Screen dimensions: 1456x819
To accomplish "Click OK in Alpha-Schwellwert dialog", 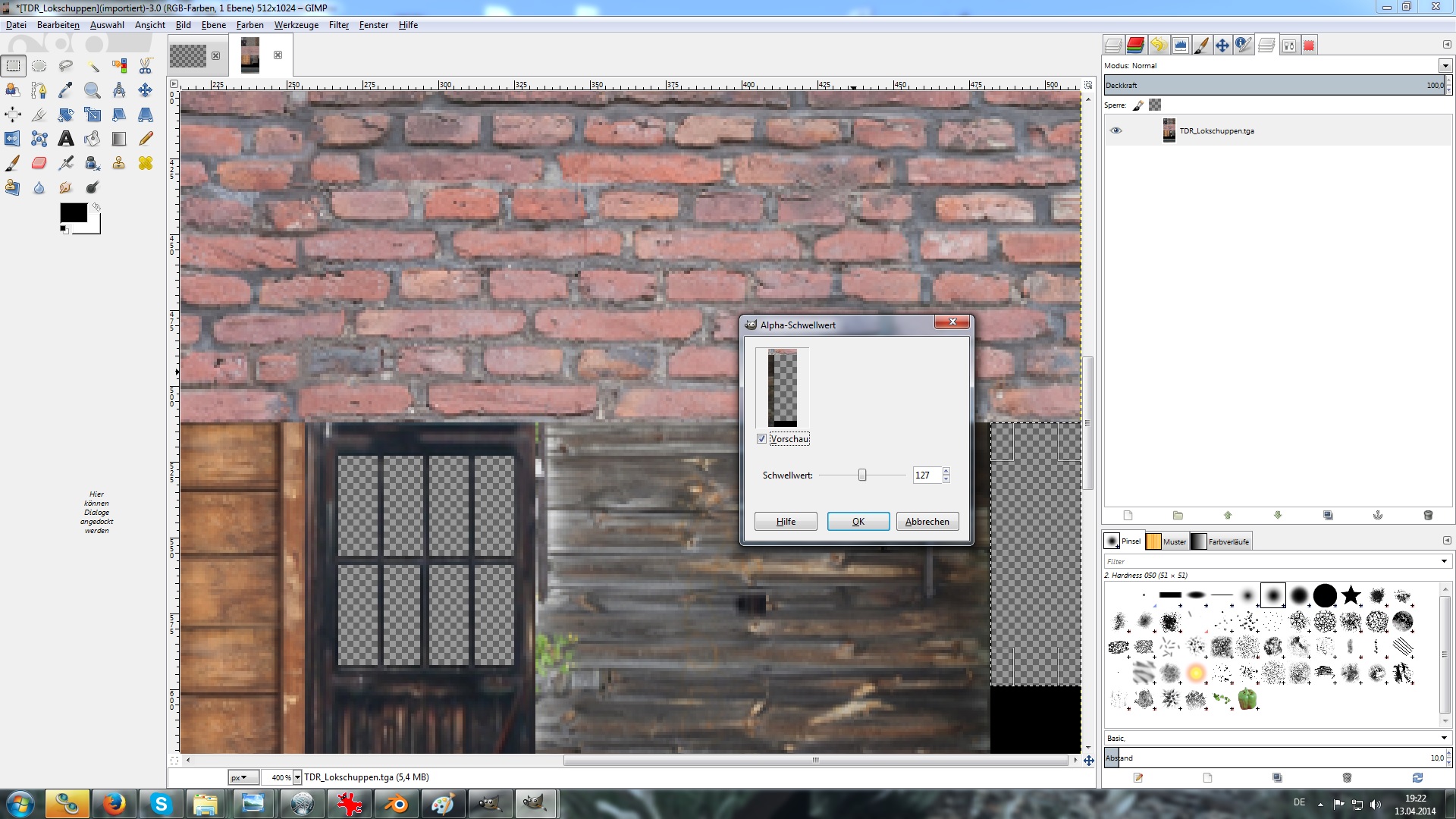I will point(858,522).
